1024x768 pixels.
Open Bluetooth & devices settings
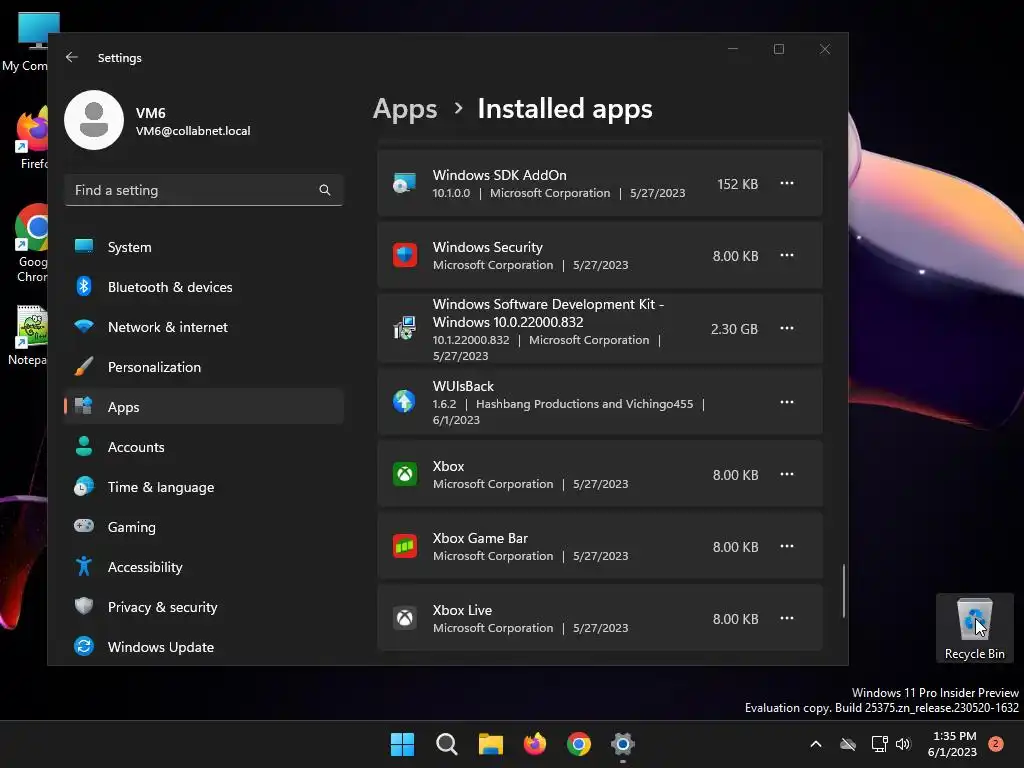204,287
